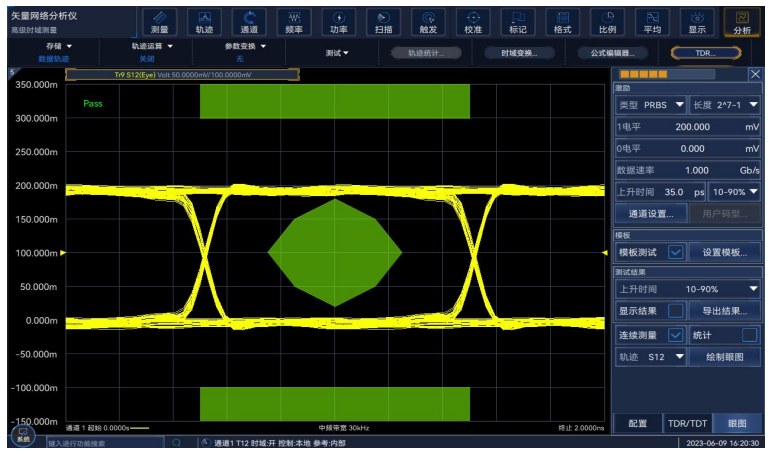Click the 测量 (Measure) toolbar icon
769x454 pixels.
(160, 22)
